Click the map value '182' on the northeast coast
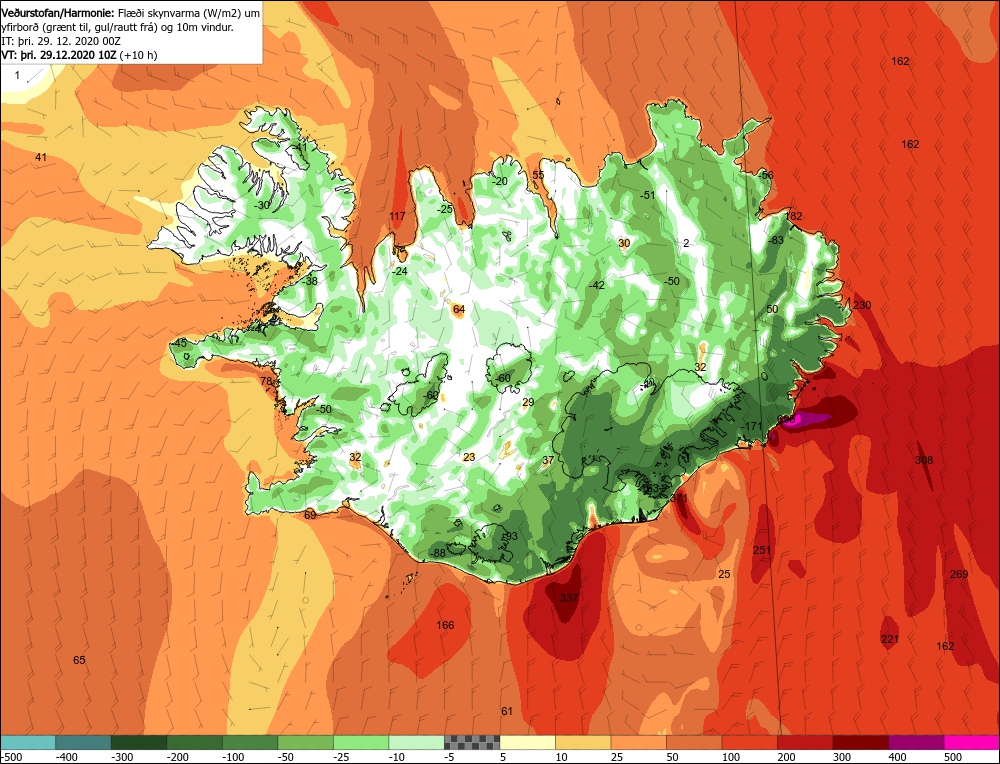This screenshot has width=1000, height=764. point(794,216)
